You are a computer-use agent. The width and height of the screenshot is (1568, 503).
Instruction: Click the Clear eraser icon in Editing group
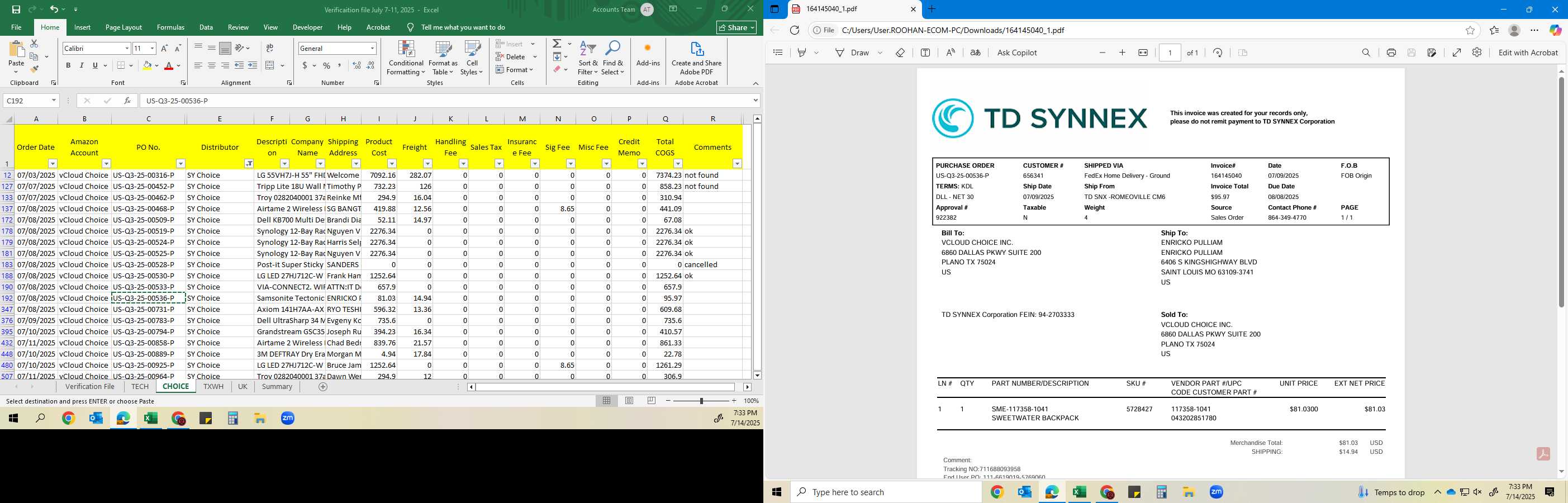(557, 69)
